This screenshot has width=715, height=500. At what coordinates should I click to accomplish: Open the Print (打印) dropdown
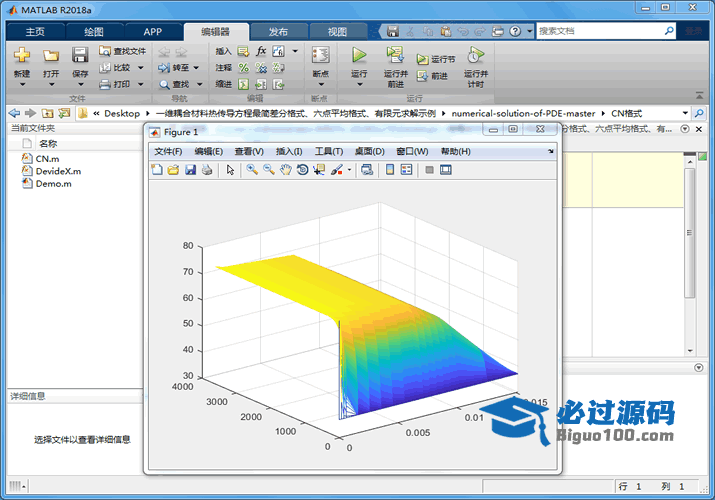[x=140, y=84]
